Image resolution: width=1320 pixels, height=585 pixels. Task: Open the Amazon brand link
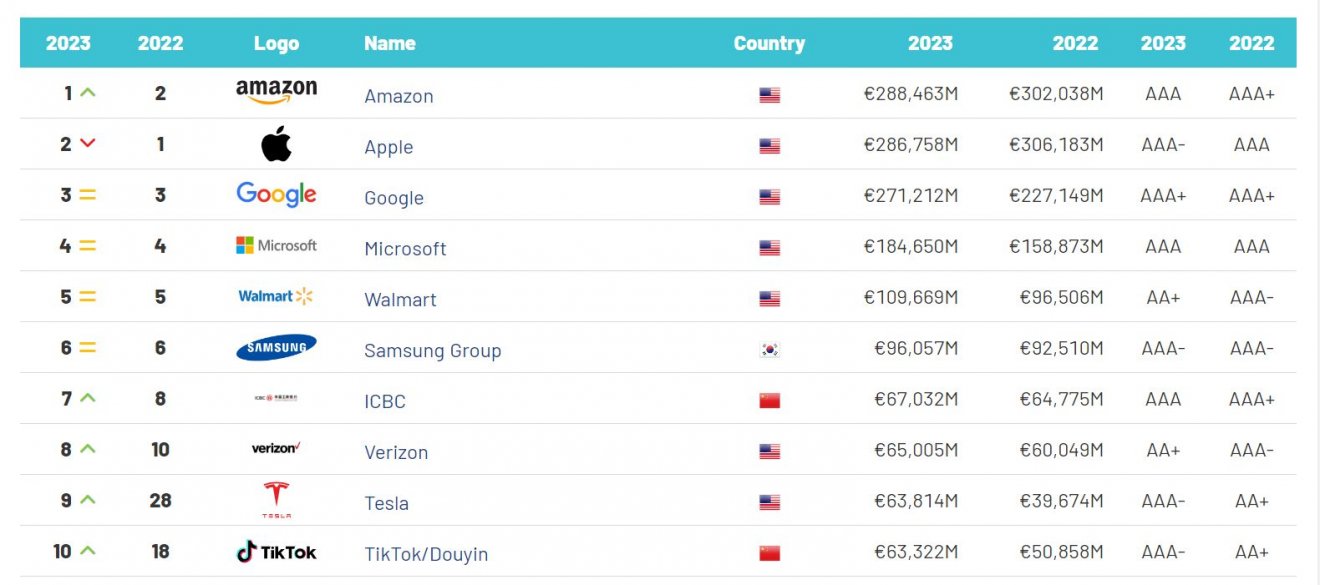coord(399,96)
